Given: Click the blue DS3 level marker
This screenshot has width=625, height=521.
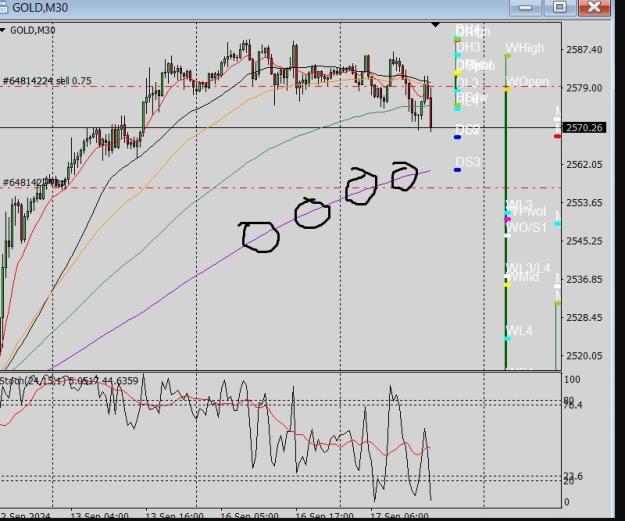Looking at the screenshot, I should (x=458, y=170).
